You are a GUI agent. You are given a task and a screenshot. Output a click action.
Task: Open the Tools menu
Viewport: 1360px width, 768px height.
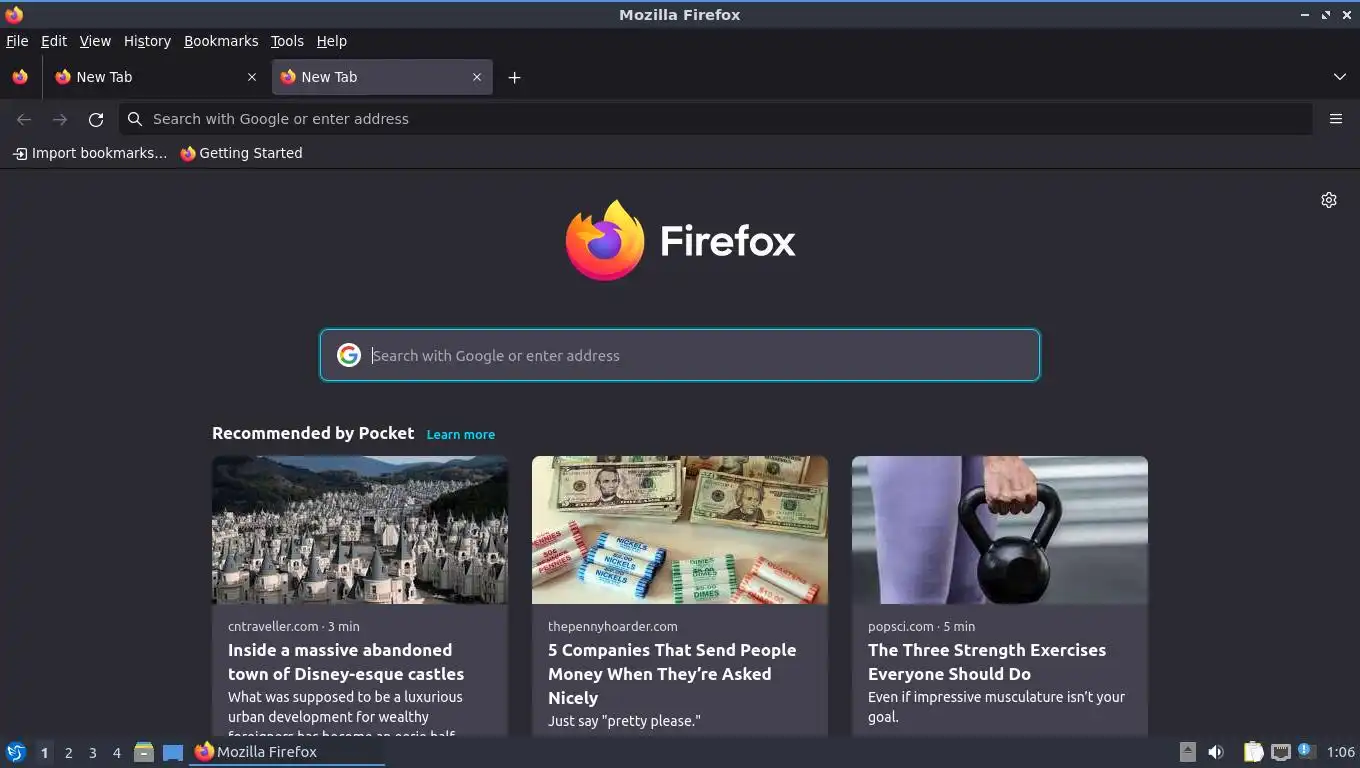pos(287,41)
